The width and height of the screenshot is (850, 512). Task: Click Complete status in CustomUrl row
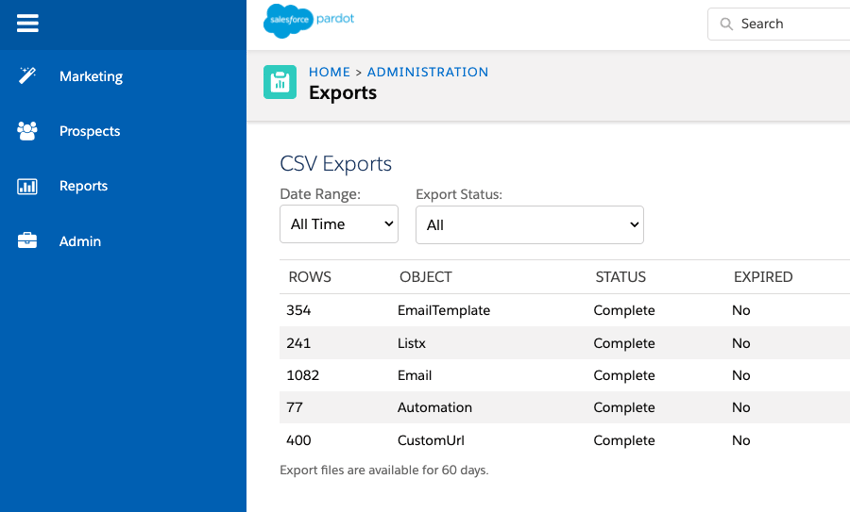click(x=624, y=441)
